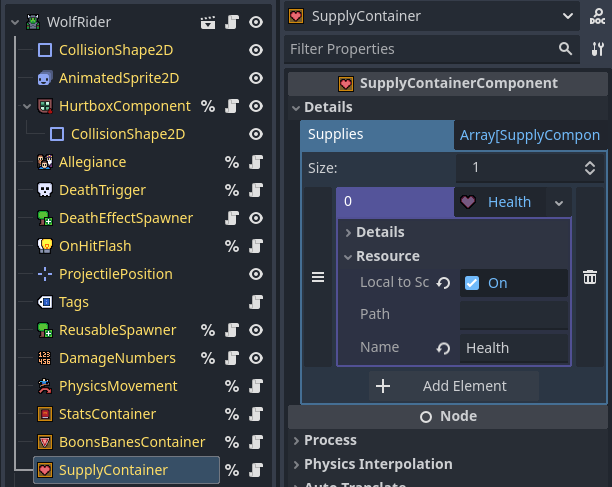Open the StatsContainer script icon
The image size is (612, 487).
tap(256, 414)
